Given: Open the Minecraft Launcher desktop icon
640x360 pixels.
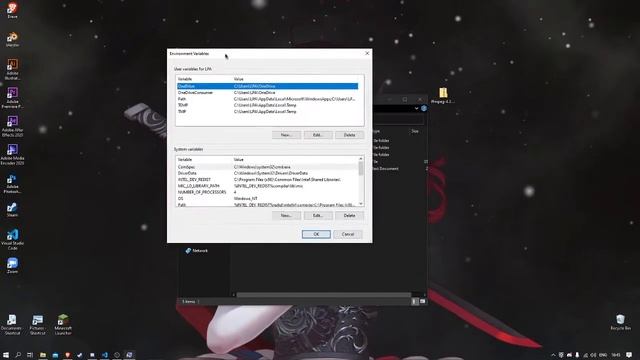Looking at the screenshot, I should 63,324.
